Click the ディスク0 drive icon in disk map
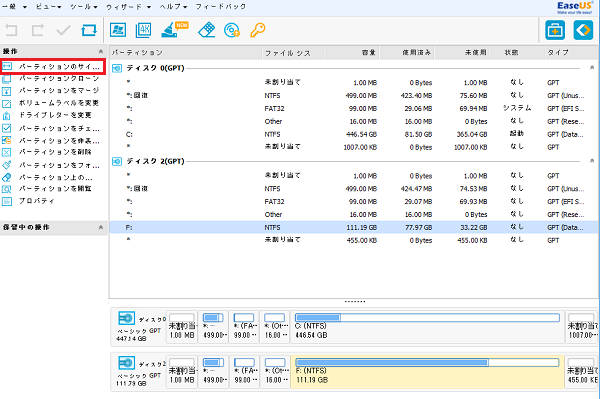Viewport: 600px width, 399px height. click(x=126, y=318)
